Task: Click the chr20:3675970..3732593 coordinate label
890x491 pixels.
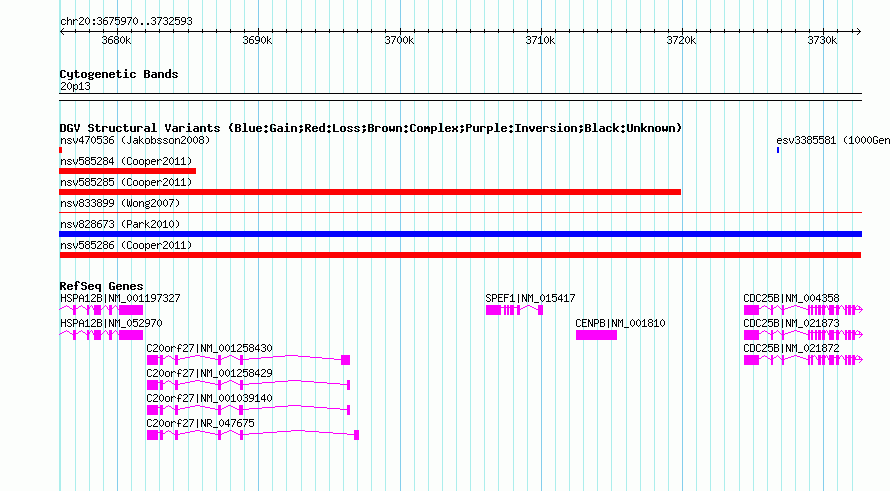Action: 126,21
